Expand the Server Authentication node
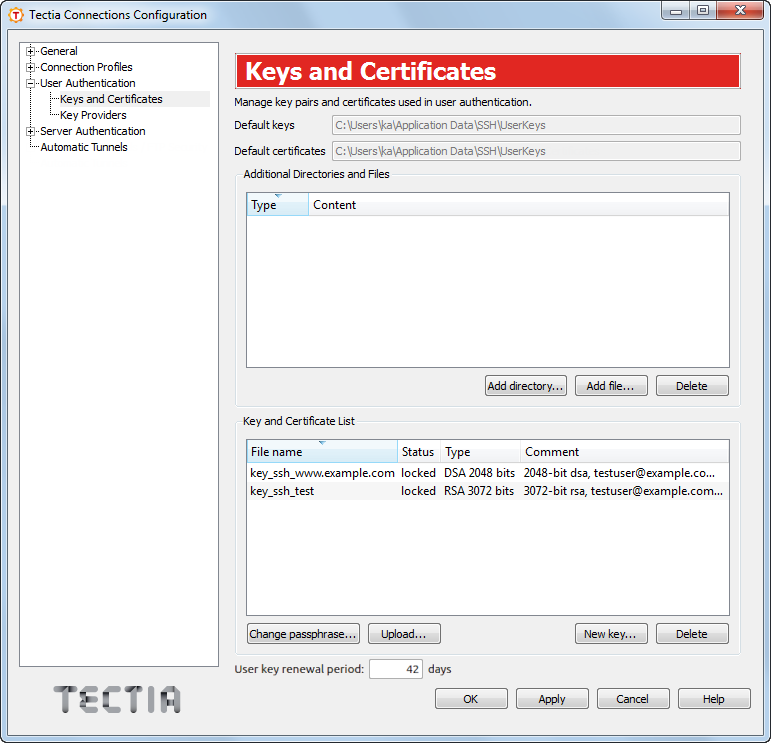This screenshot has height=743, width=771. 30,131
